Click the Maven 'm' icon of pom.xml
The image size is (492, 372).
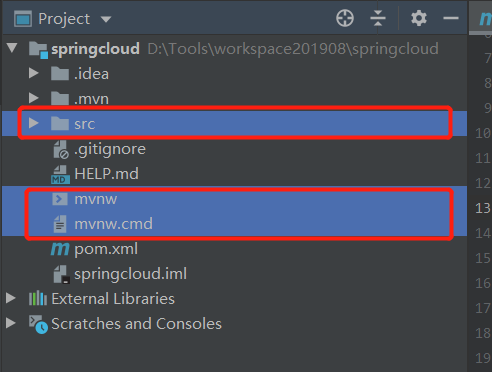(x=60, y=249)
